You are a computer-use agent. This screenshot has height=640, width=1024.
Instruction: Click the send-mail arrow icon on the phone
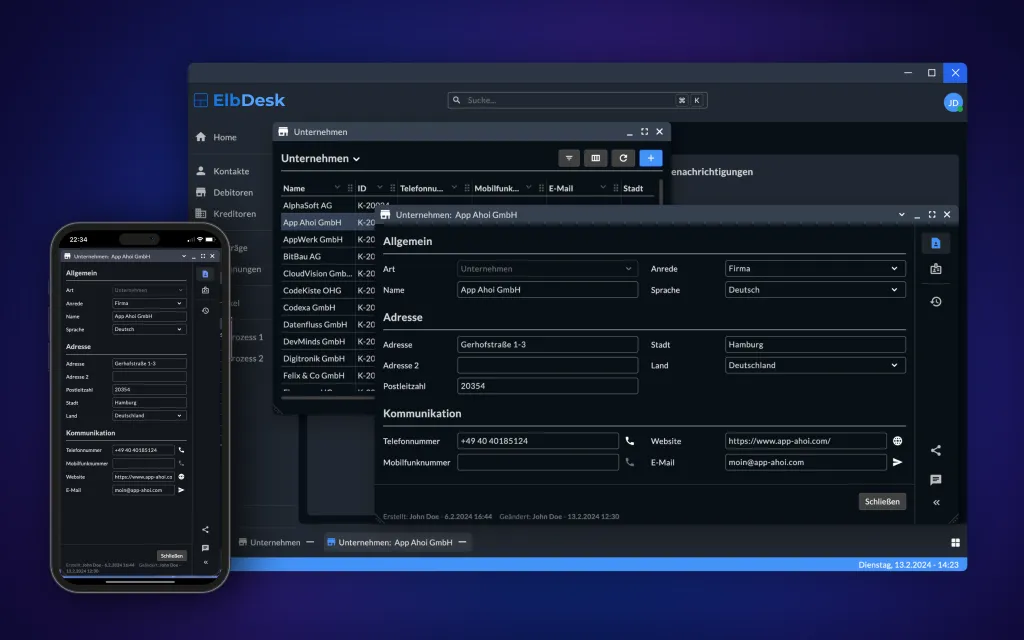[x=182, y=490]
